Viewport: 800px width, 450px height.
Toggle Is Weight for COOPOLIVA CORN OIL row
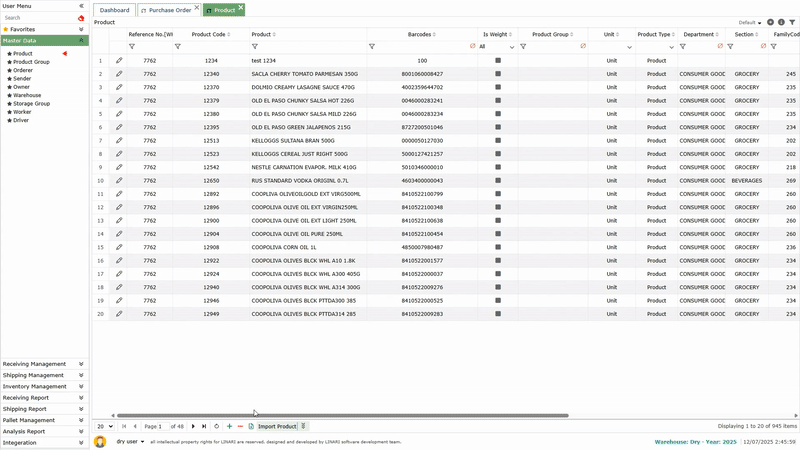[497, 247]
